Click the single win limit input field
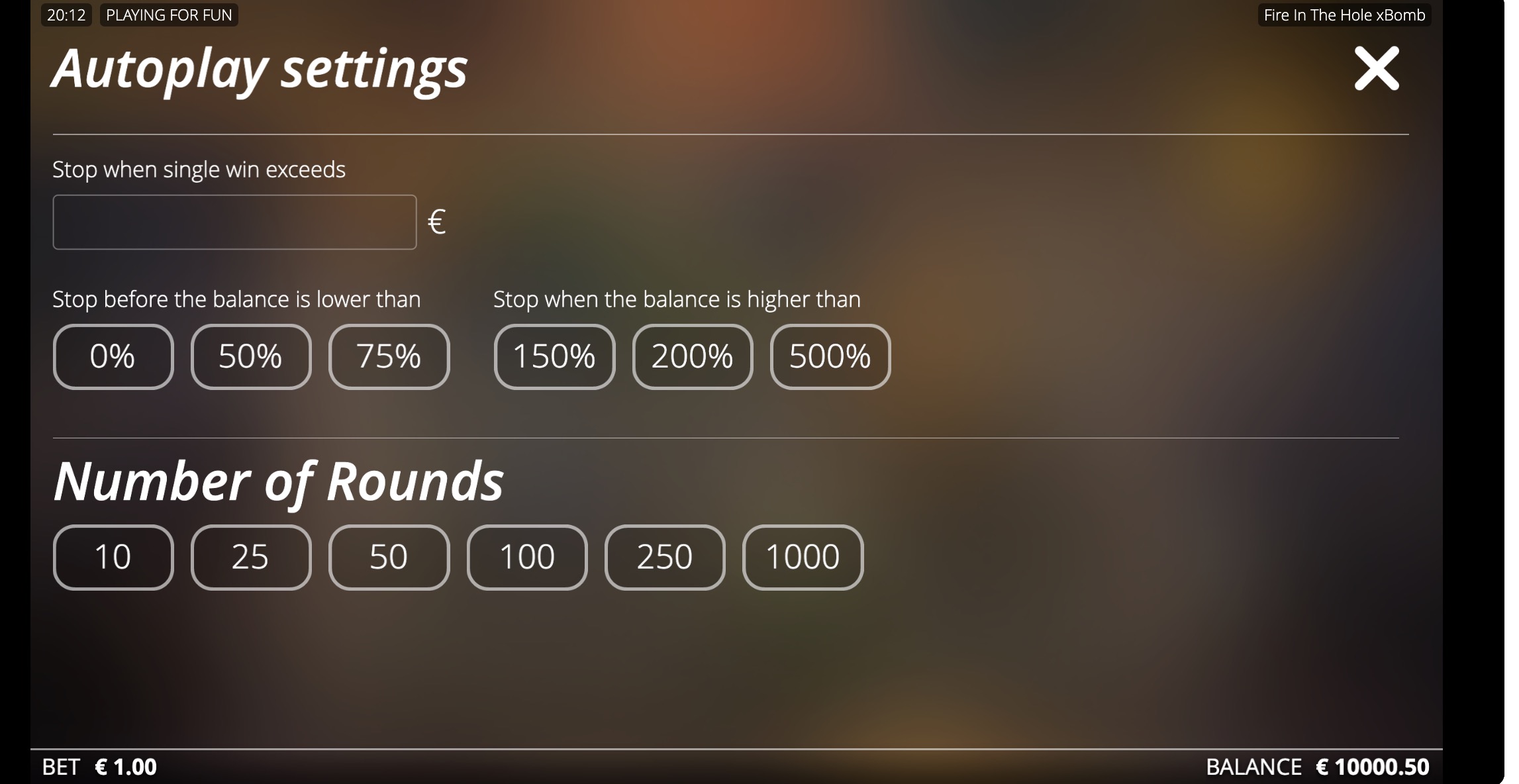The width and height of the screenshot is (1519, 784). pyautogui.click(x=234, y=222)
